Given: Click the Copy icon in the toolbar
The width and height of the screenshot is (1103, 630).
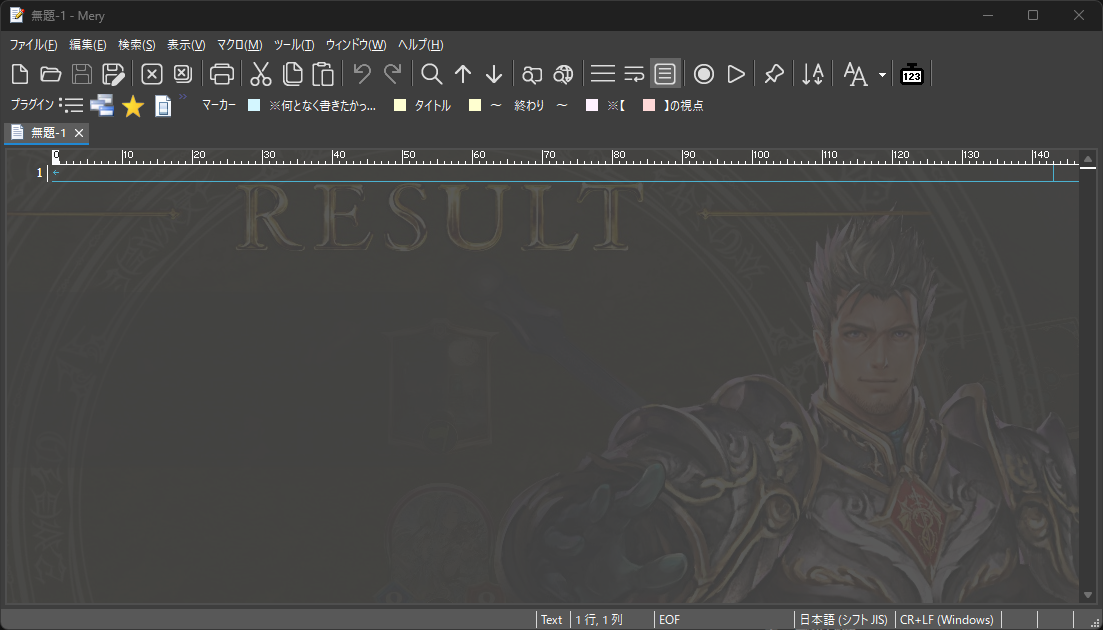Looking at the screenshot, I should click(292, 74).
